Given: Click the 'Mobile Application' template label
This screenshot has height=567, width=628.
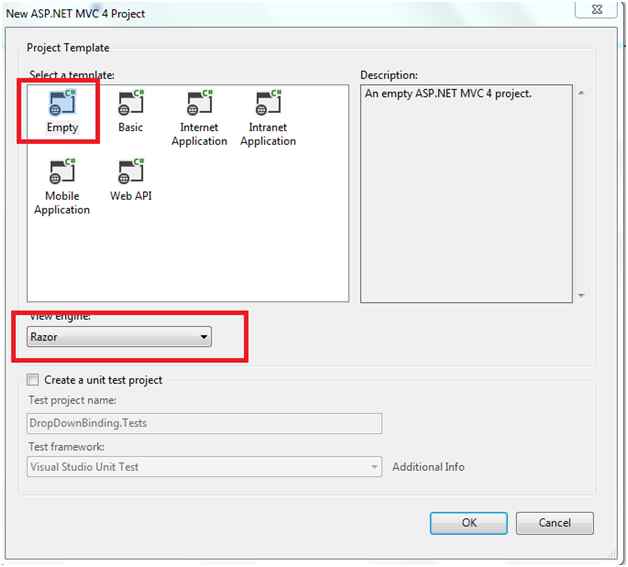Looking at the screenshot, I should point(62,203).
